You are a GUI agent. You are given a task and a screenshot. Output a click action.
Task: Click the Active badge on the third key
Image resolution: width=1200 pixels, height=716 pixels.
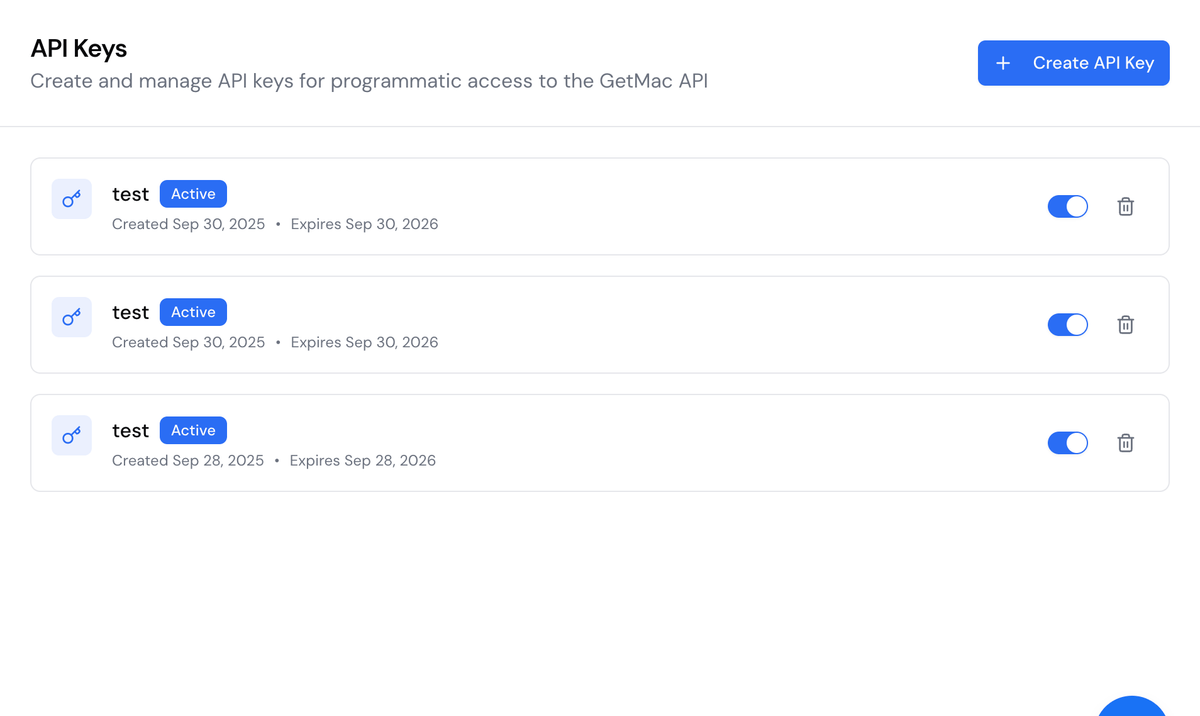[193, 429]
